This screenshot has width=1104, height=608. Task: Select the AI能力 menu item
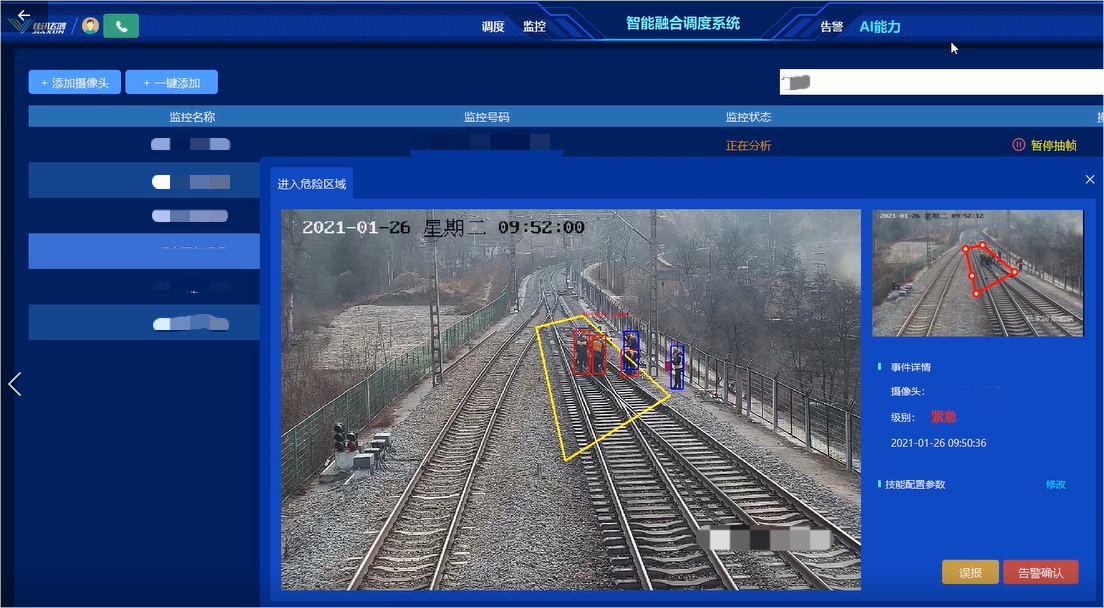pyautogui.click(x=879, y=27)
